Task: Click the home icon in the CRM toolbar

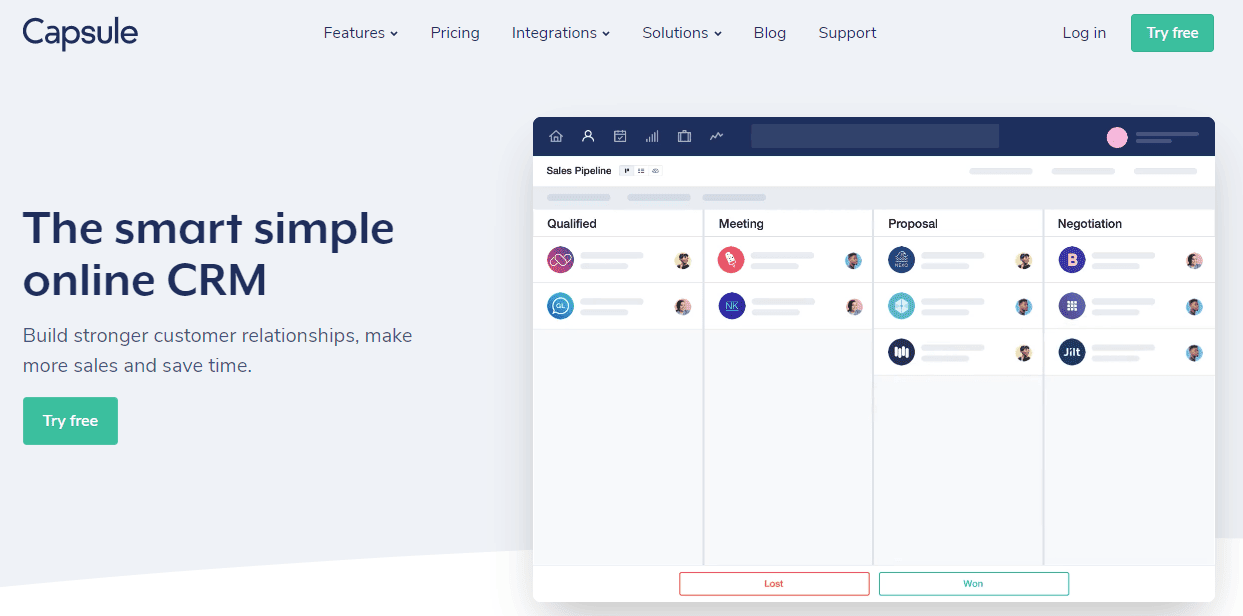Action: tap(556, 137)
